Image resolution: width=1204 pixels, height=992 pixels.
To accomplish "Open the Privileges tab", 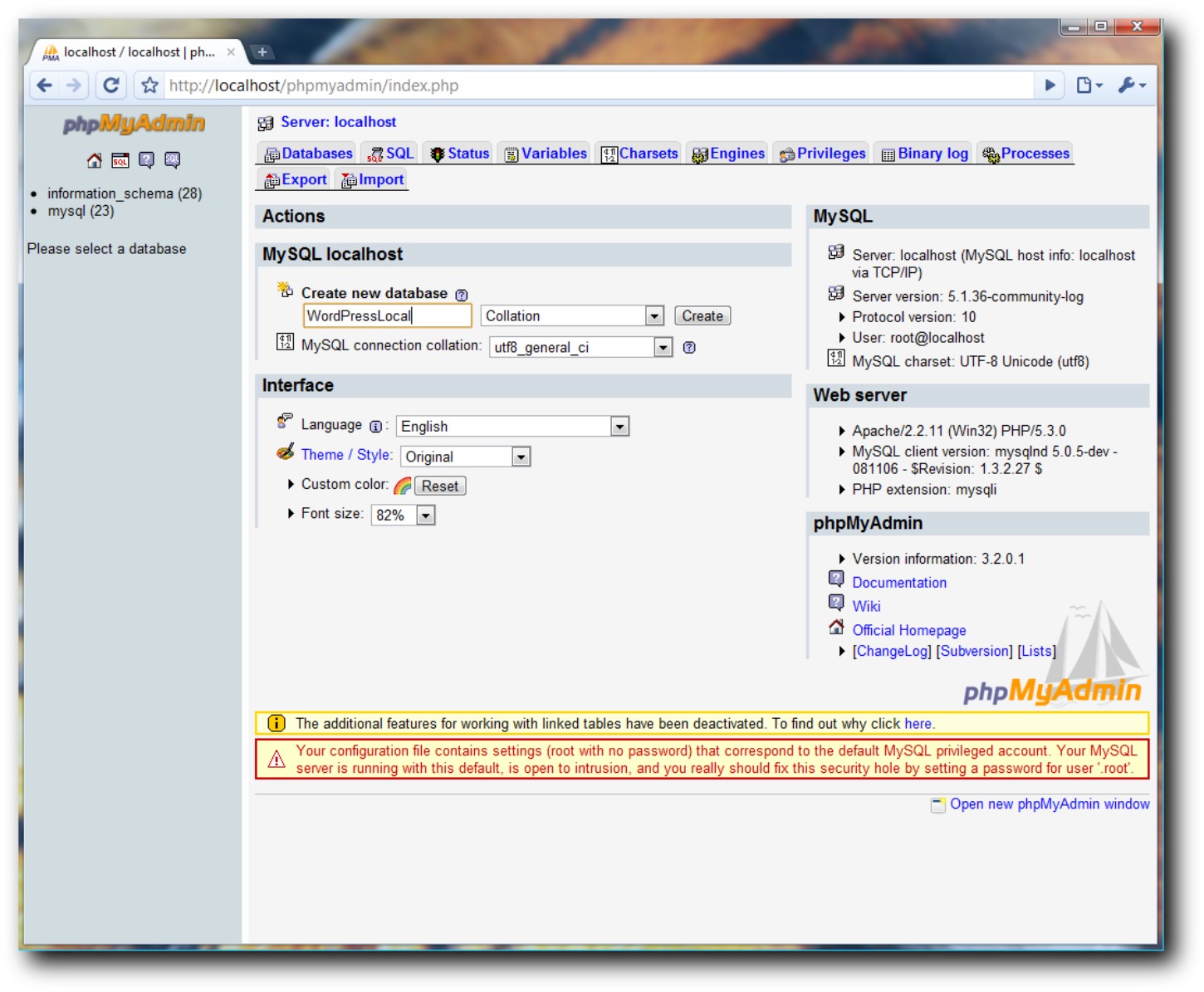I will click(822, 154).
